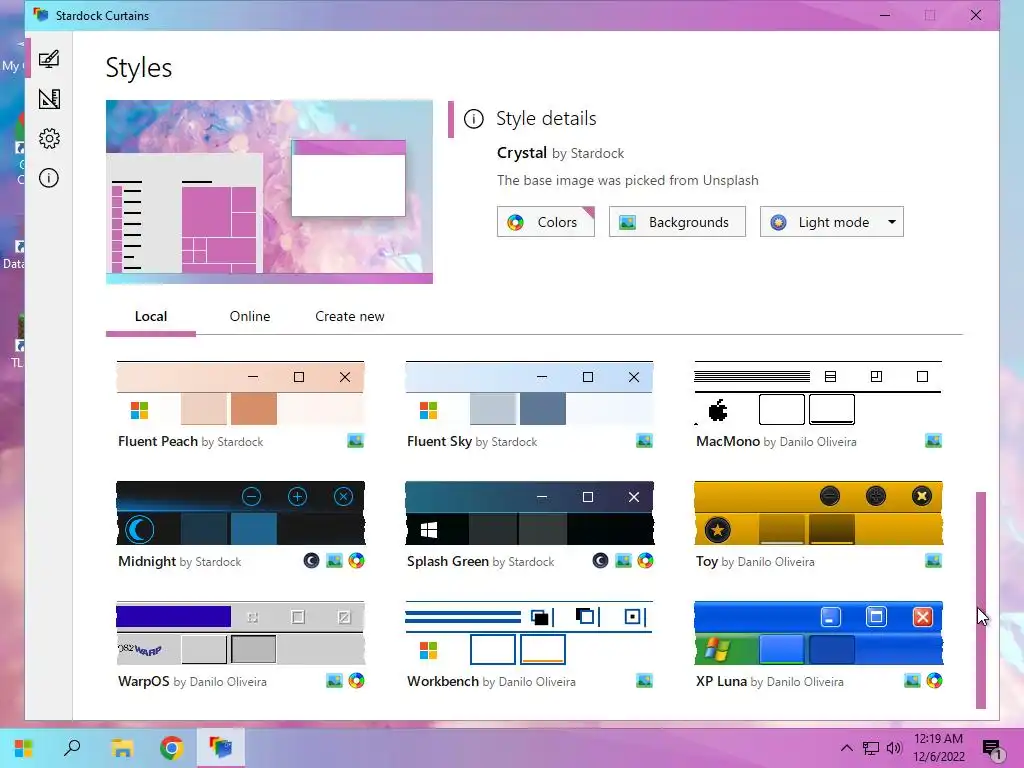Viewport: 1024px width, 768px height.
Task: Click WarpOS background image icon
Action: pyautogui.click(x=334, y=681)
